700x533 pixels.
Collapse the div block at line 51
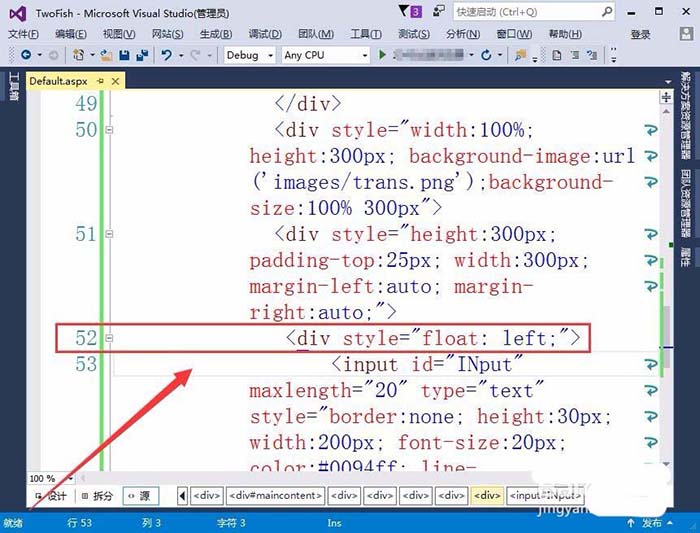[x=109, y=234]
